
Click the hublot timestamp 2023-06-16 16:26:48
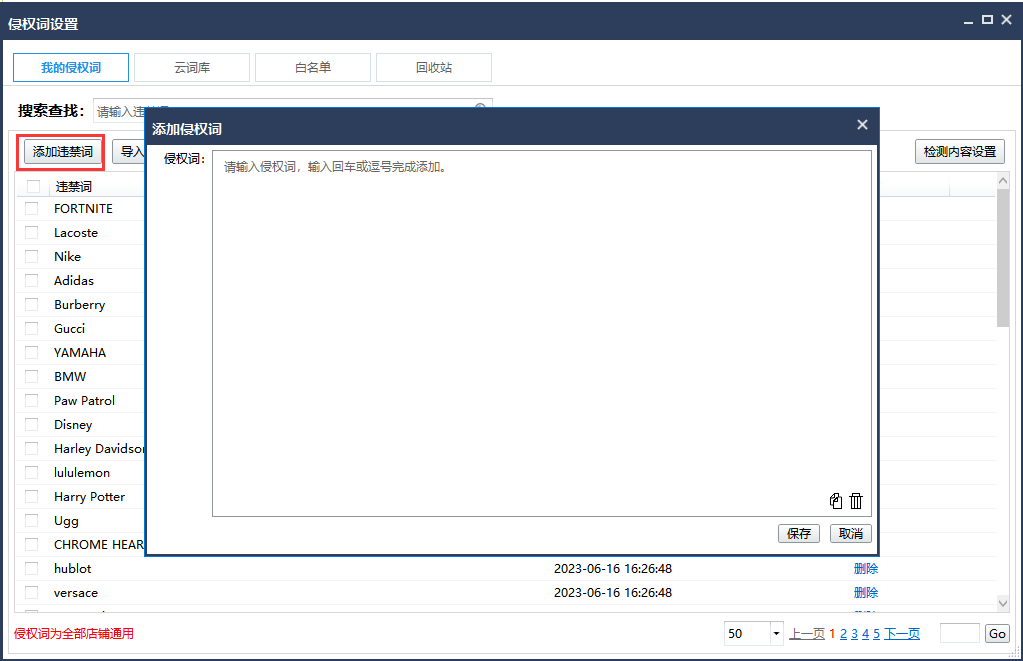[x=613, y=568]
